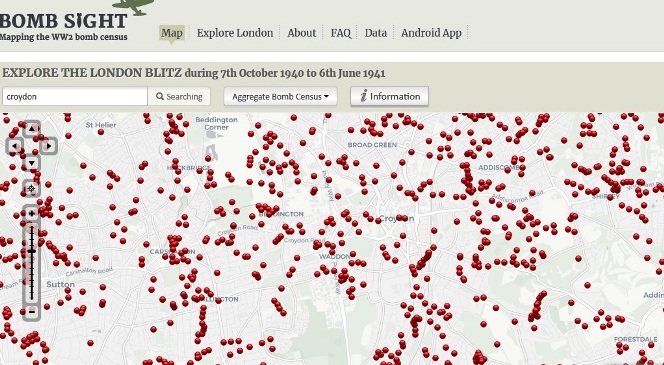Viewport: 664px width, 365px height.
Task: Click the zoom level slider handle
Action: pyautogui.click(x=32, y=252)
